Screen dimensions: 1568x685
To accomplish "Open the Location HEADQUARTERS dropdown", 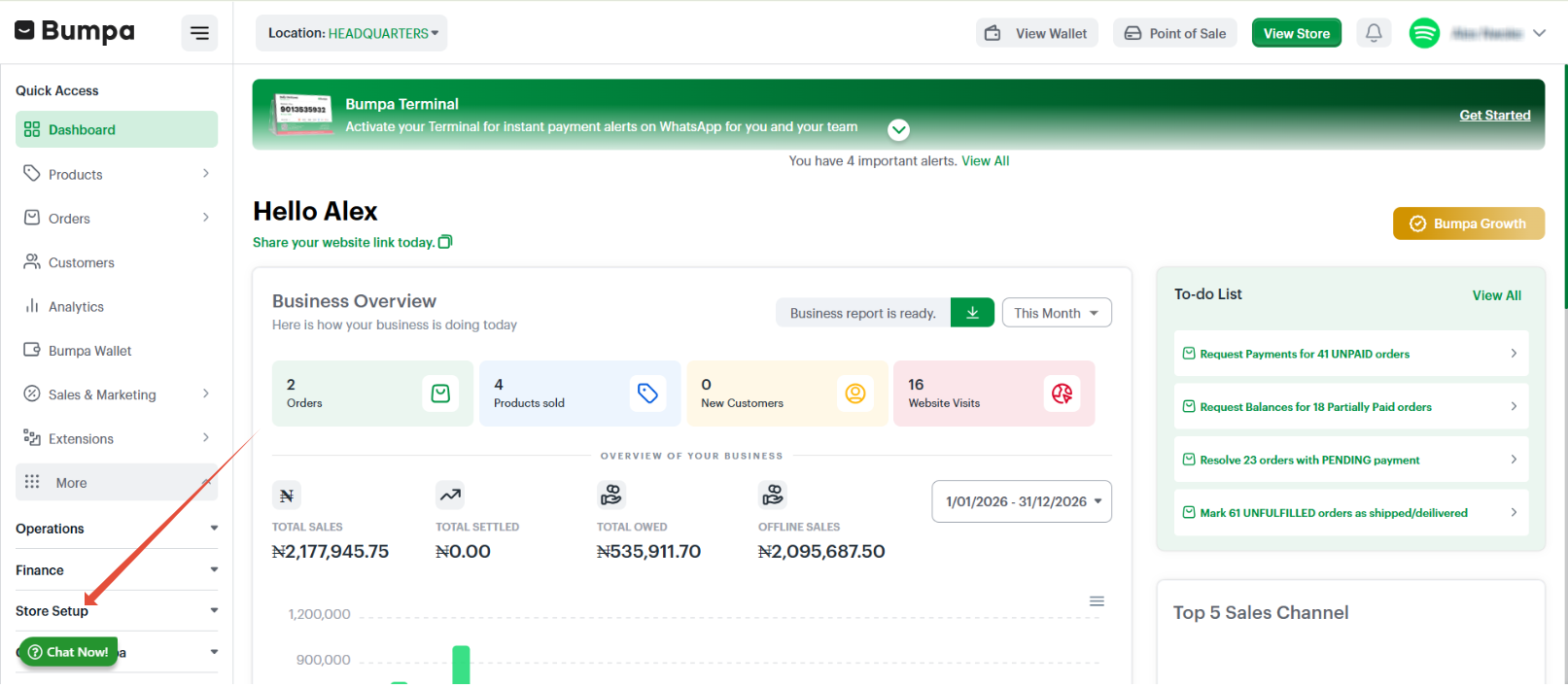I will tap(352, 33).
